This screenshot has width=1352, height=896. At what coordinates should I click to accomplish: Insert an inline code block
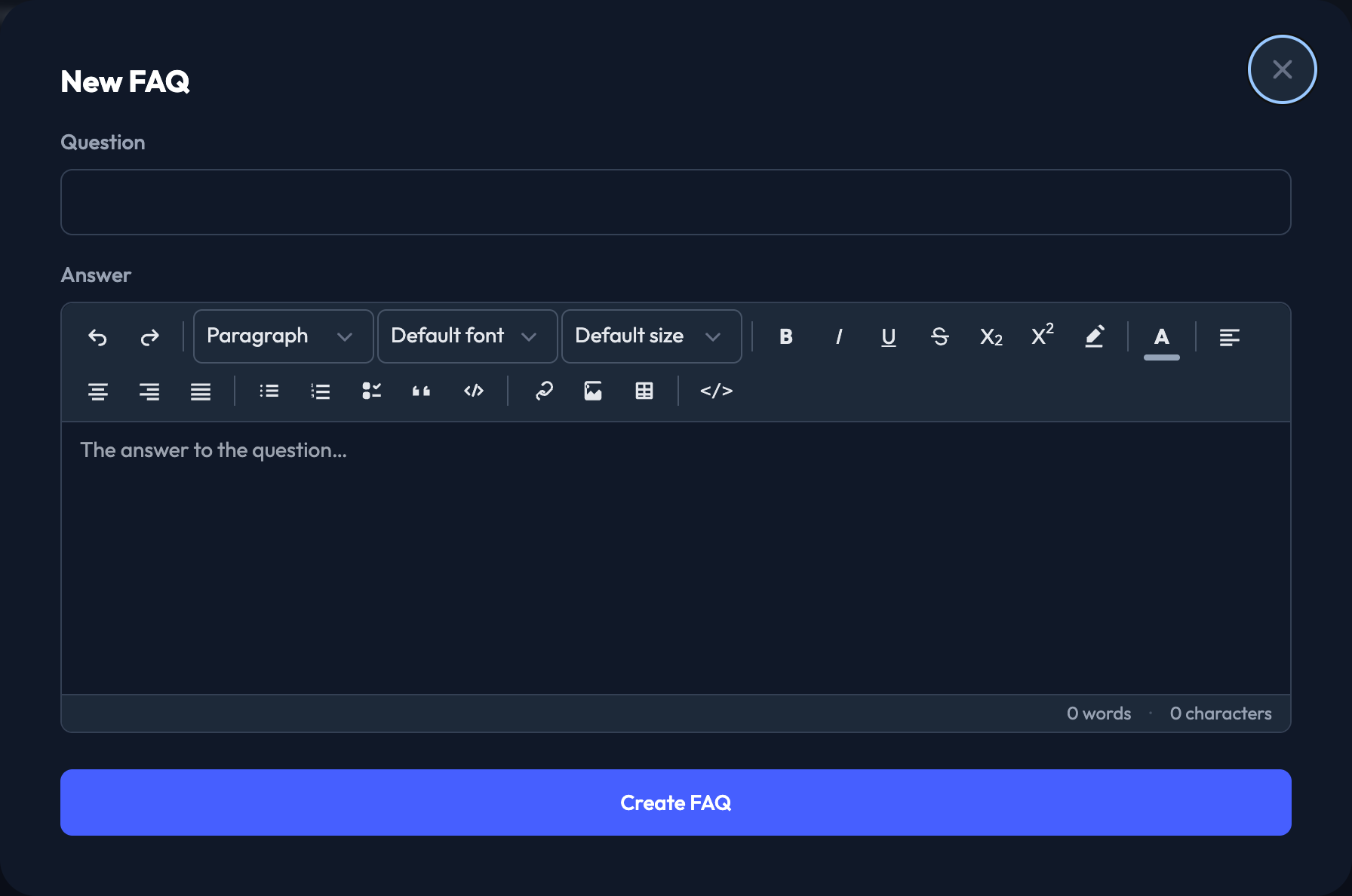pyautogui.click(x=474, y=391)
